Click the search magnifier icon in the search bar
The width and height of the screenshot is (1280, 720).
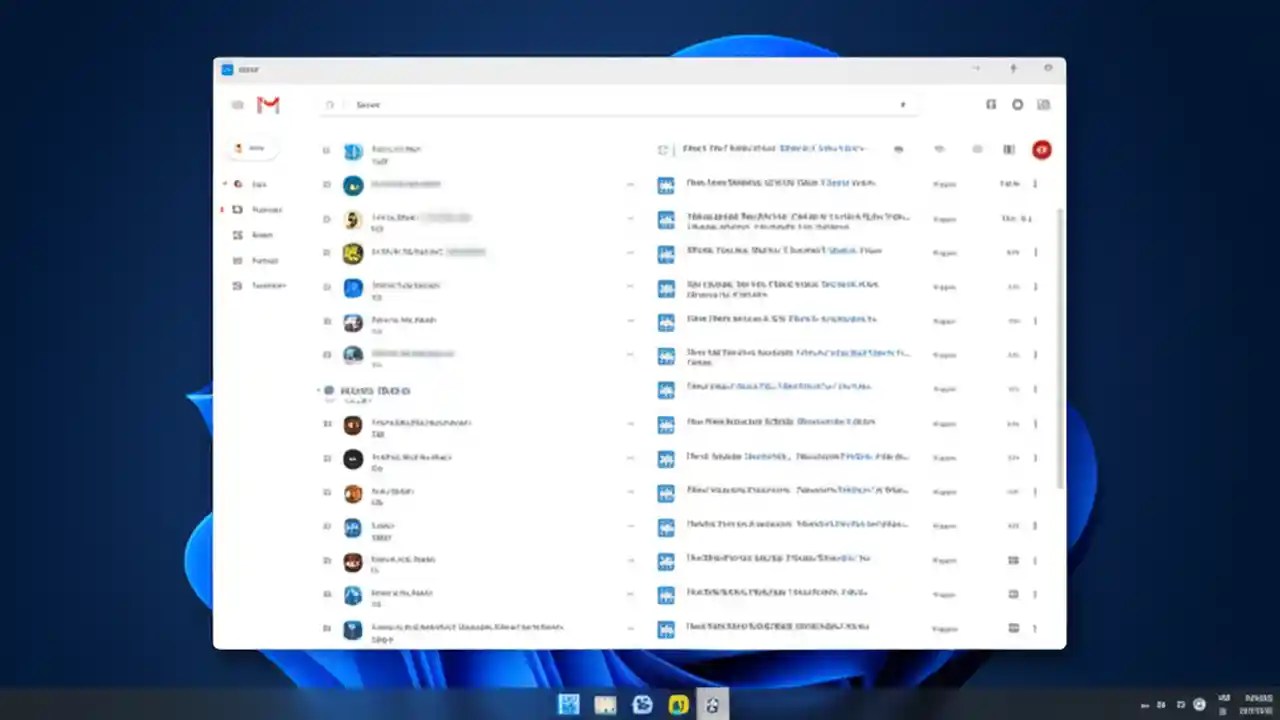tap(330, 104)
